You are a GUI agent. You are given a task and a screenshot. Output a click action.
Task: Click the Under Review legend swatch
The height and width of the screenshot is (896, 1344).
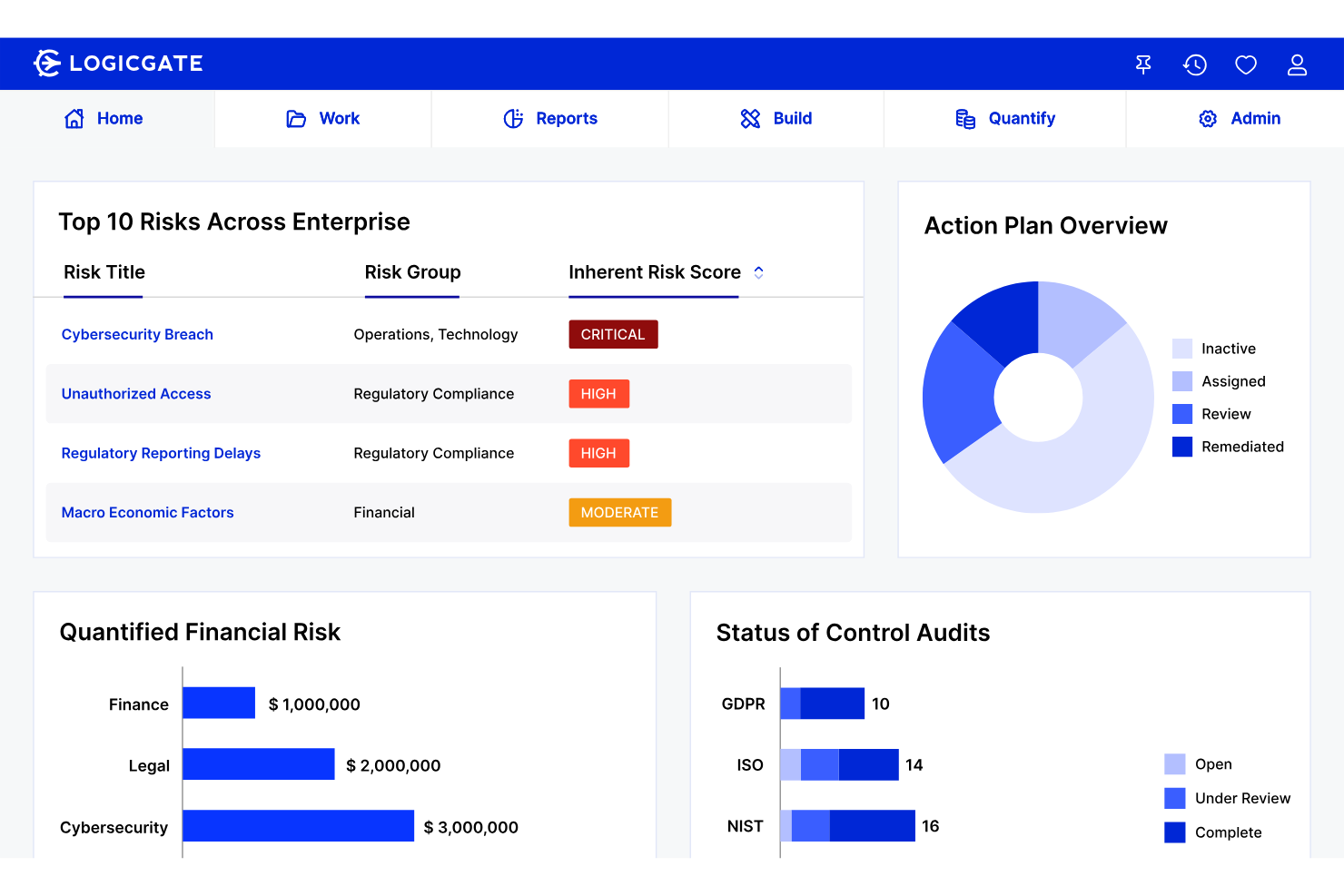point(1175,798)
